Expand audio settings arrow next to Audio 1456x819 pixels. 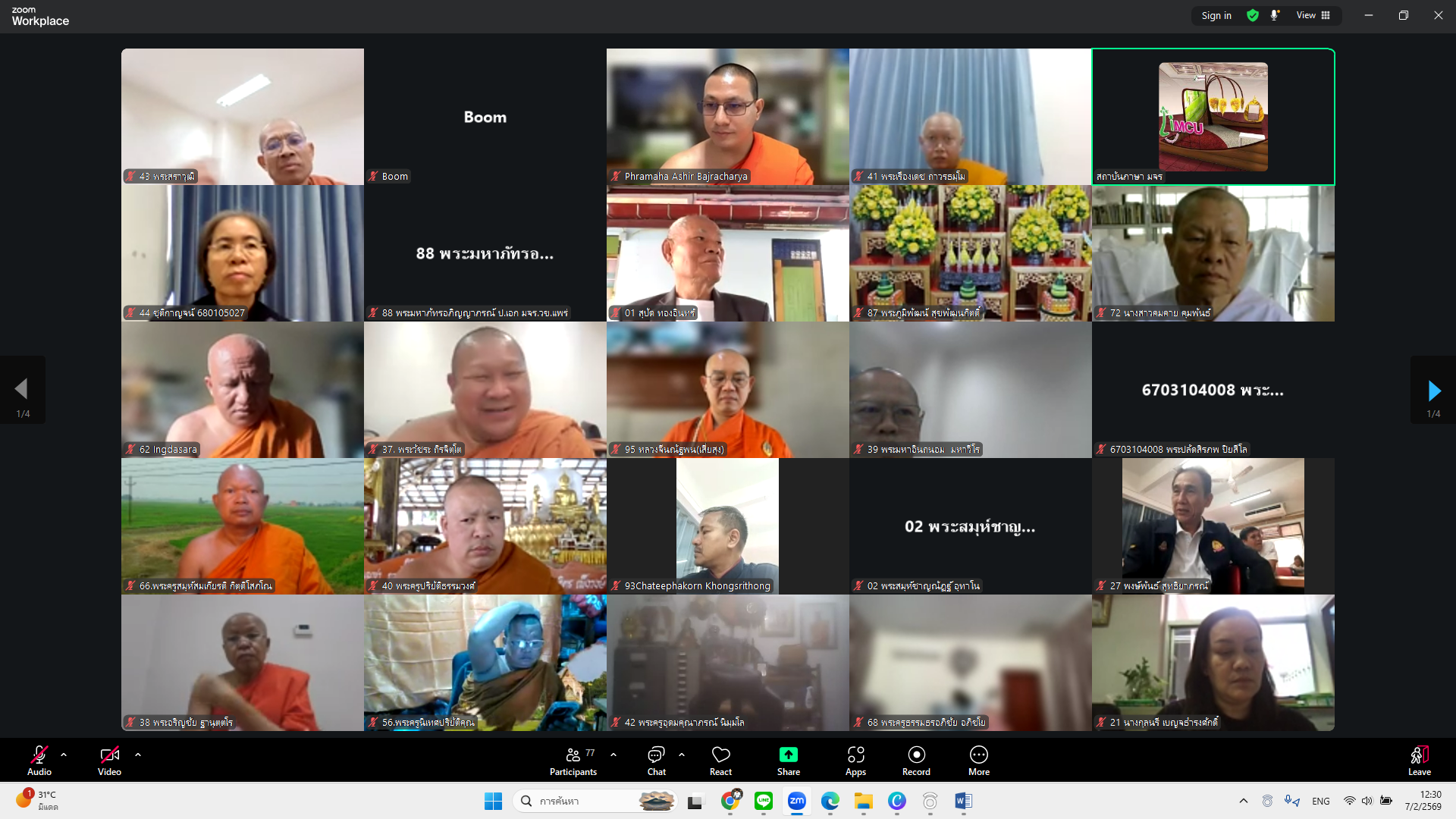pyautogui.click(x=64, y=755)
